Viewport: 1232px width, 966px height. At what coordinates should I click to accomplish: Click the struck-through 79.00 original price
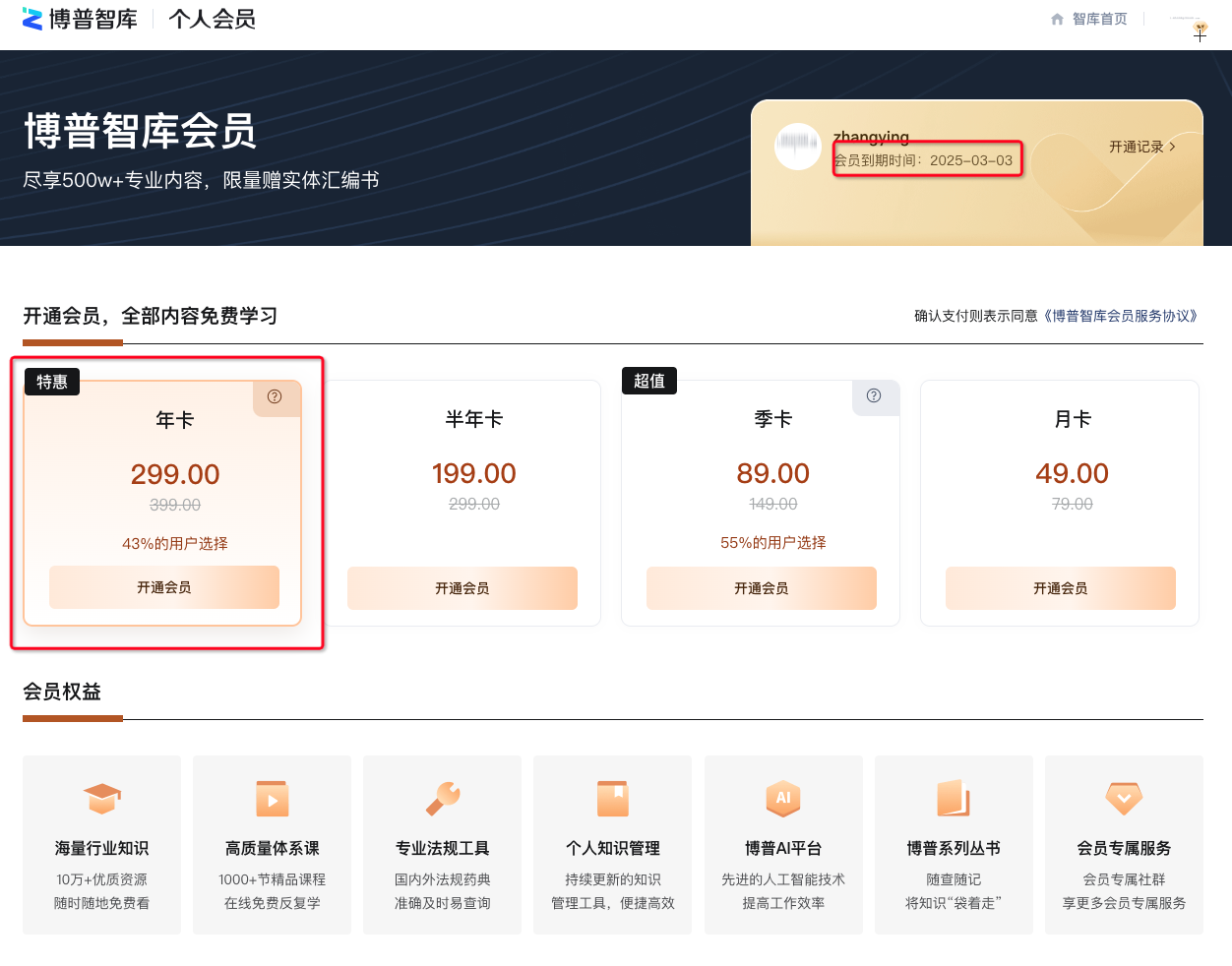pos(1073,504)
